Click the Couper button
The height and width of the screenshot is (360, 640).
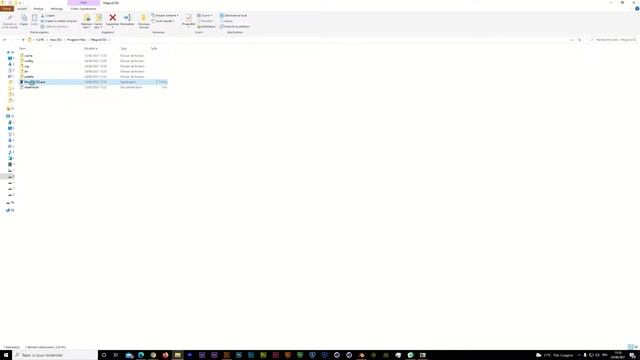point(48,16)
